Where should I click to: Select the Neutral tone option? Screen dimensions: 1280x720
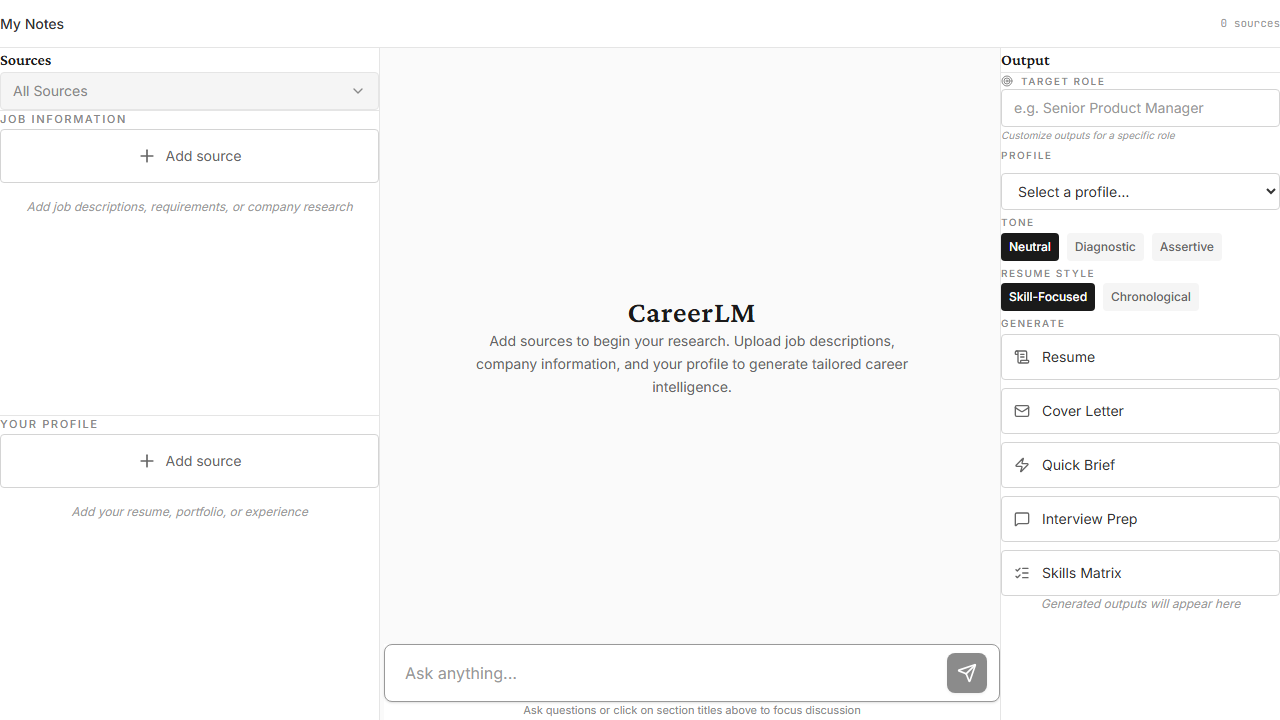[x=1029, y=247]
